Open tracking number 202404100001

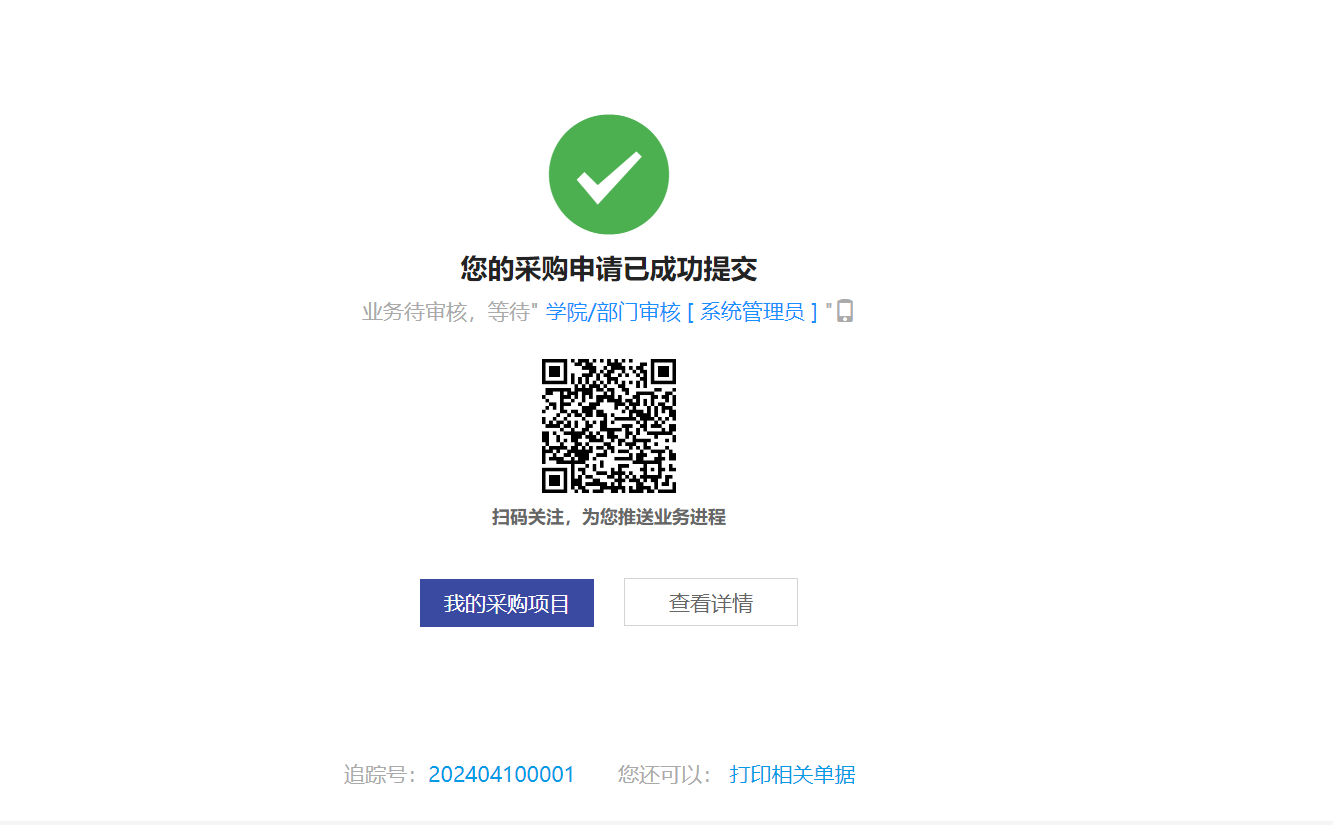point(502,775)
